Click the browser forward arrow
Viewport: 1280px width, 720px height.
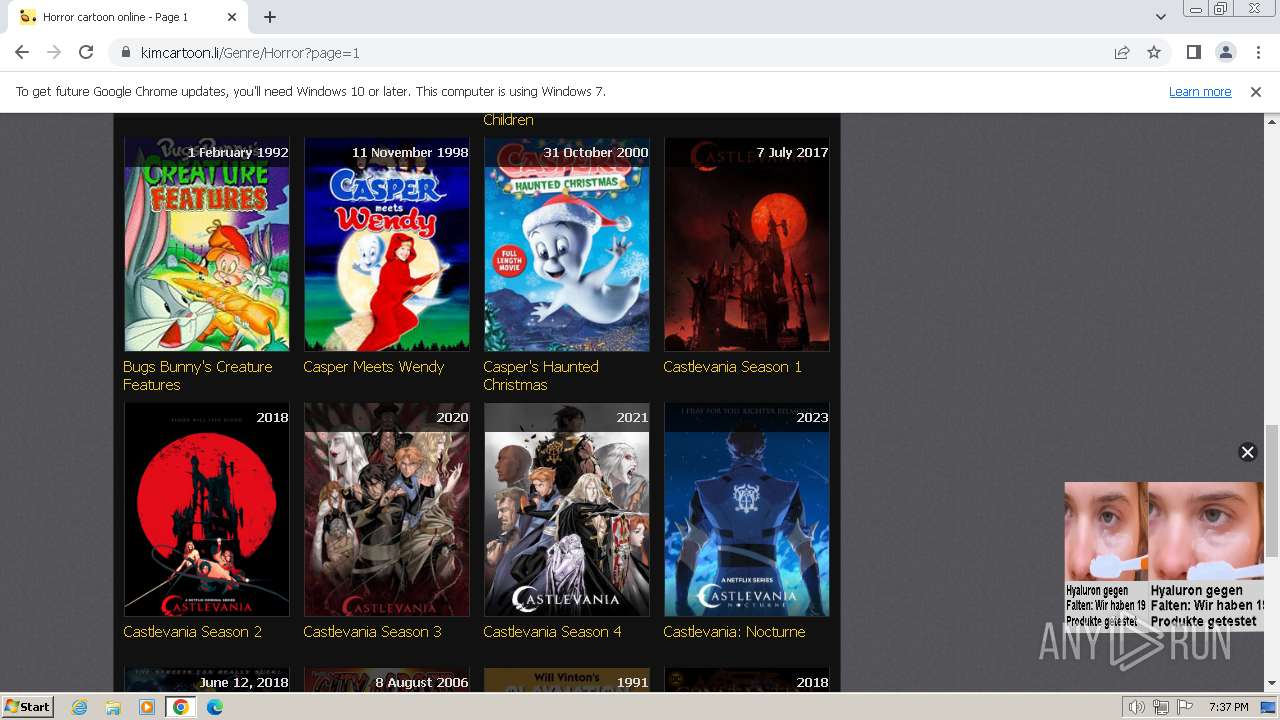(x=54, y=52)
